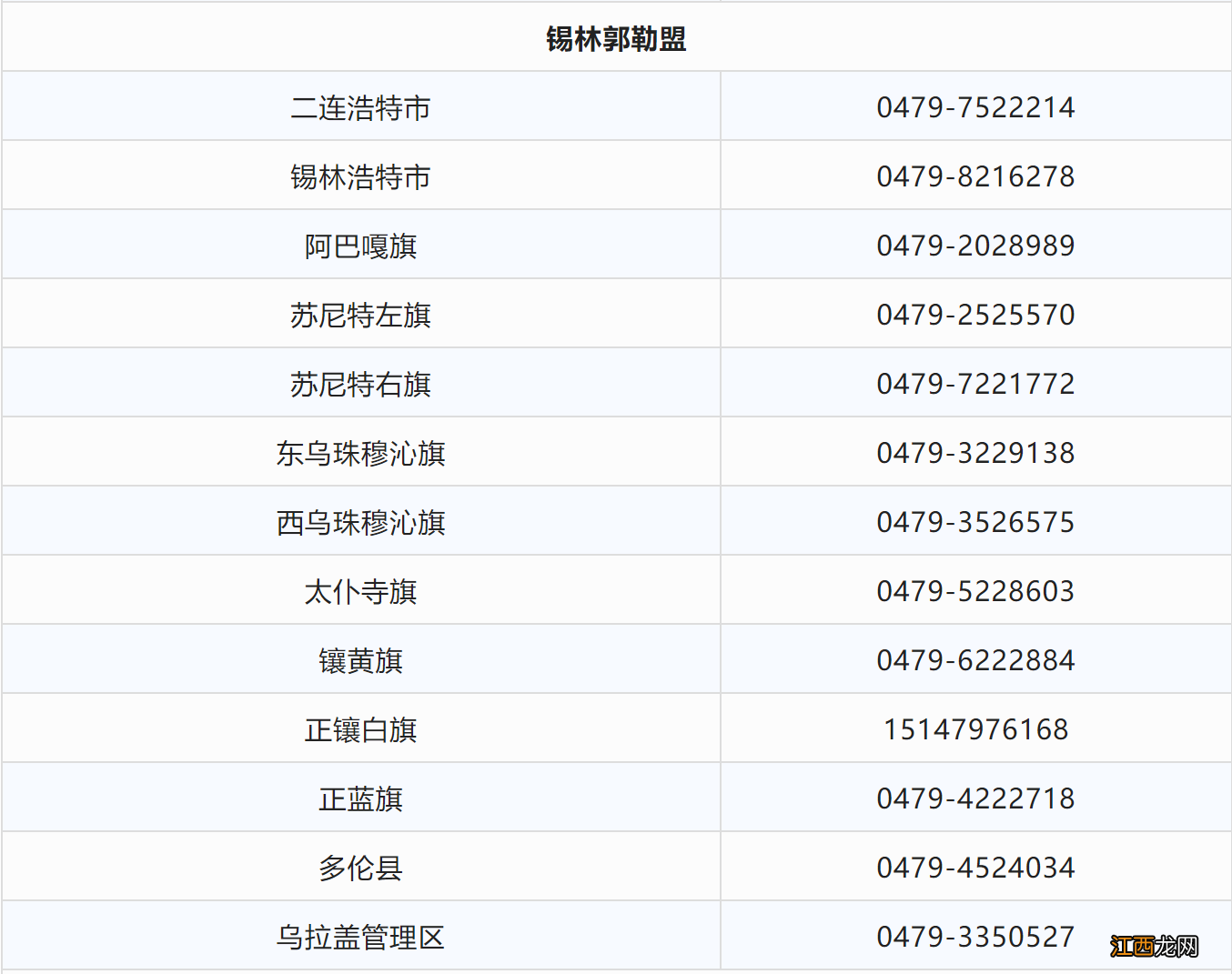
Task: Click phone number 0479-5228603
Action: [976, 591]
